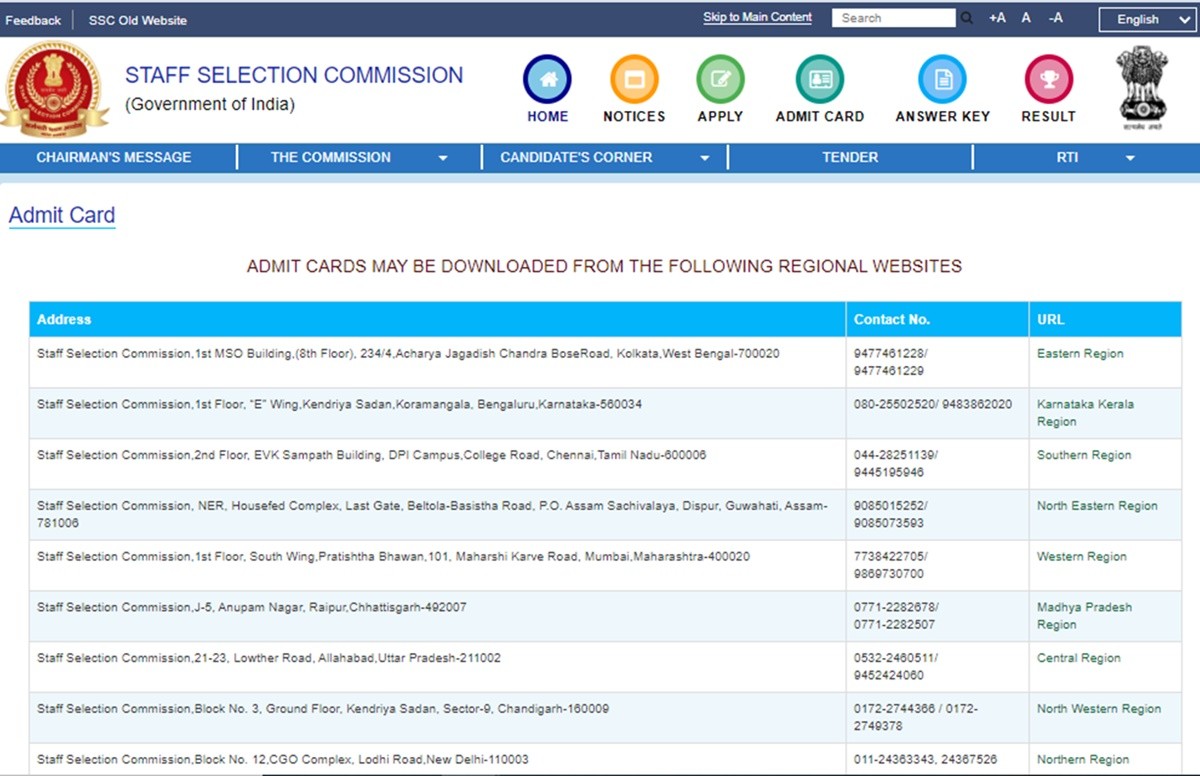
Task: Click the Answer Key document icon
Action: point(942,79)
